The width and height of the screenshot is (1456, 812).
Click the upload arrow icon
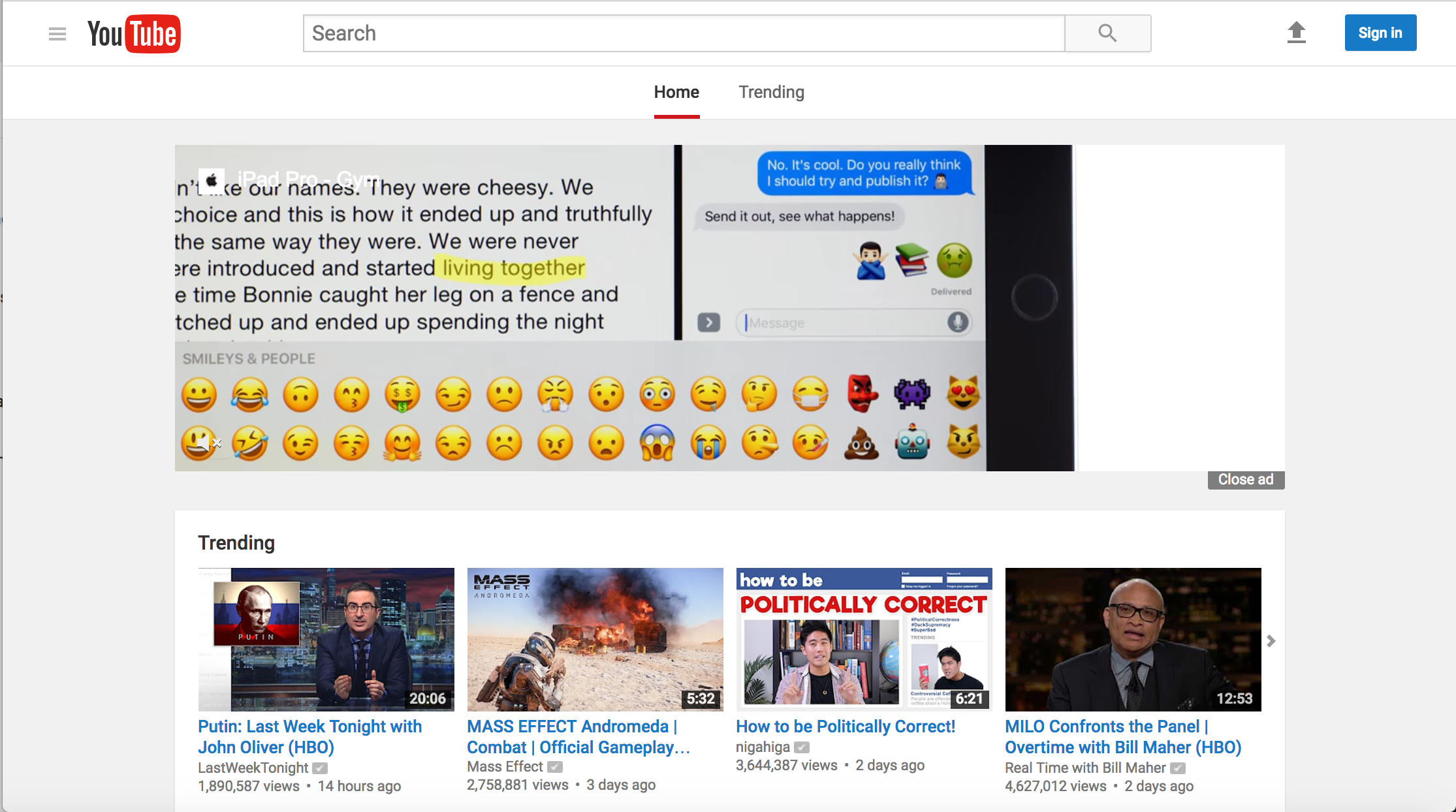(x=1296, y=33)
